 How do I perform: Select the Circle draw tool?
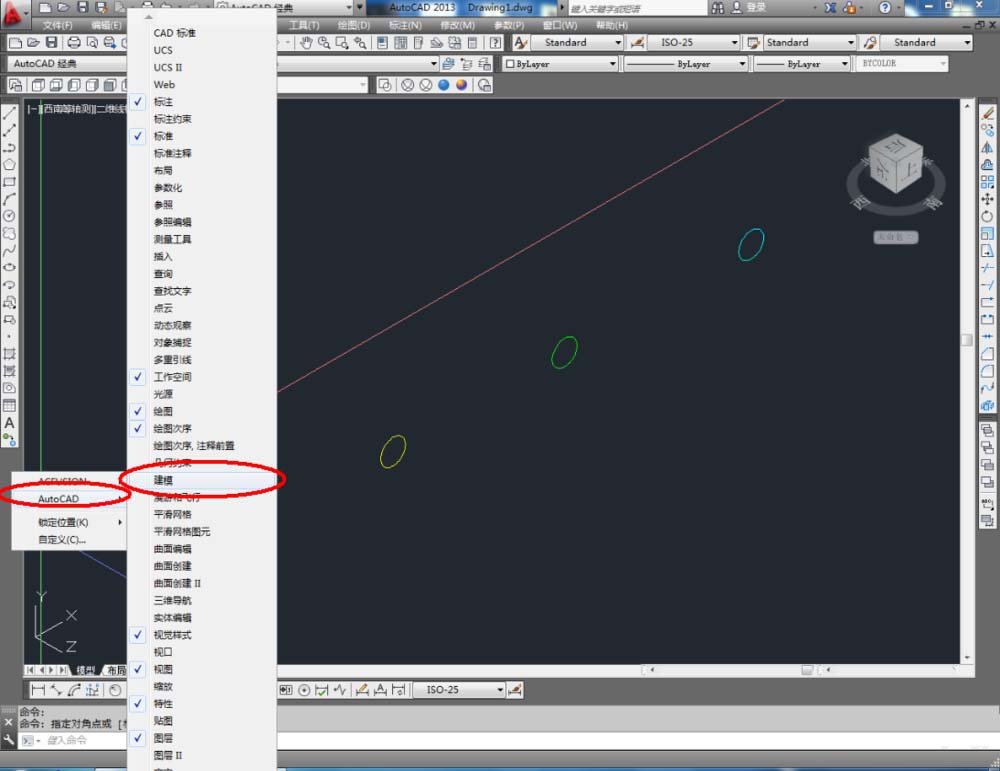[10, 216]
